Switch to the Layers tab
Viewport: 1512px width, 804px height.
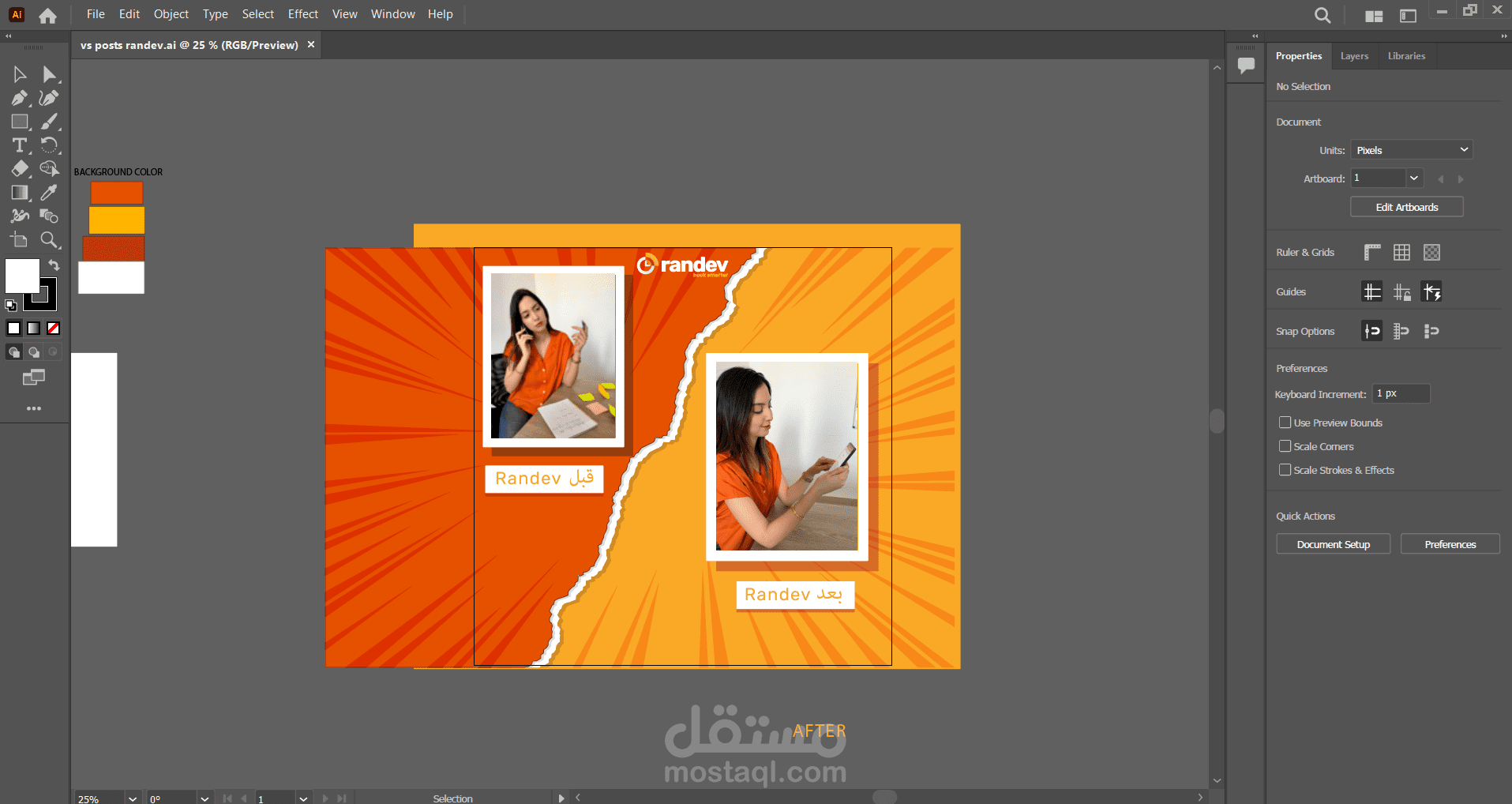(x=1354, y=56)
